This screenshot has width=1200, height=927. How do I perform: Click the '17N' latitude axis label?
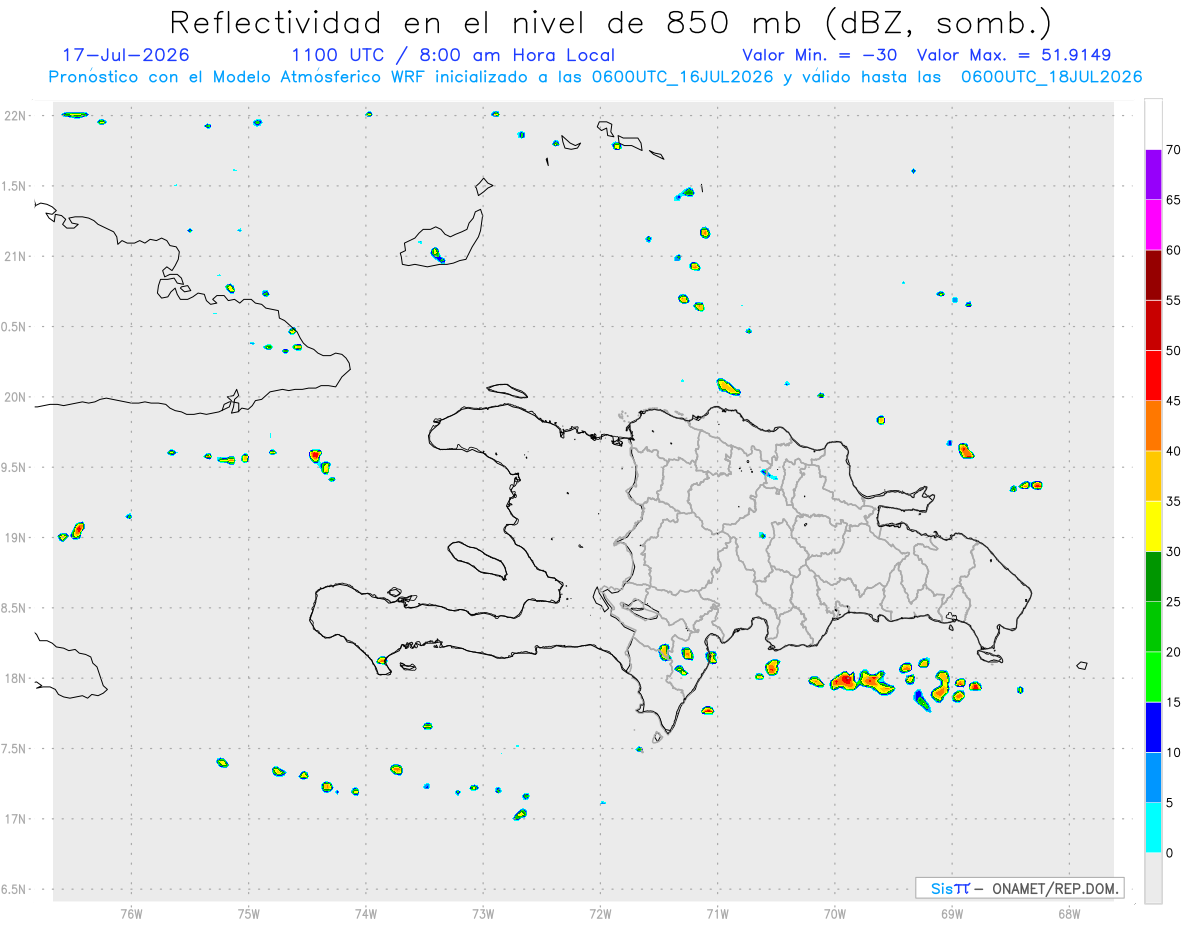coord(15,819)
